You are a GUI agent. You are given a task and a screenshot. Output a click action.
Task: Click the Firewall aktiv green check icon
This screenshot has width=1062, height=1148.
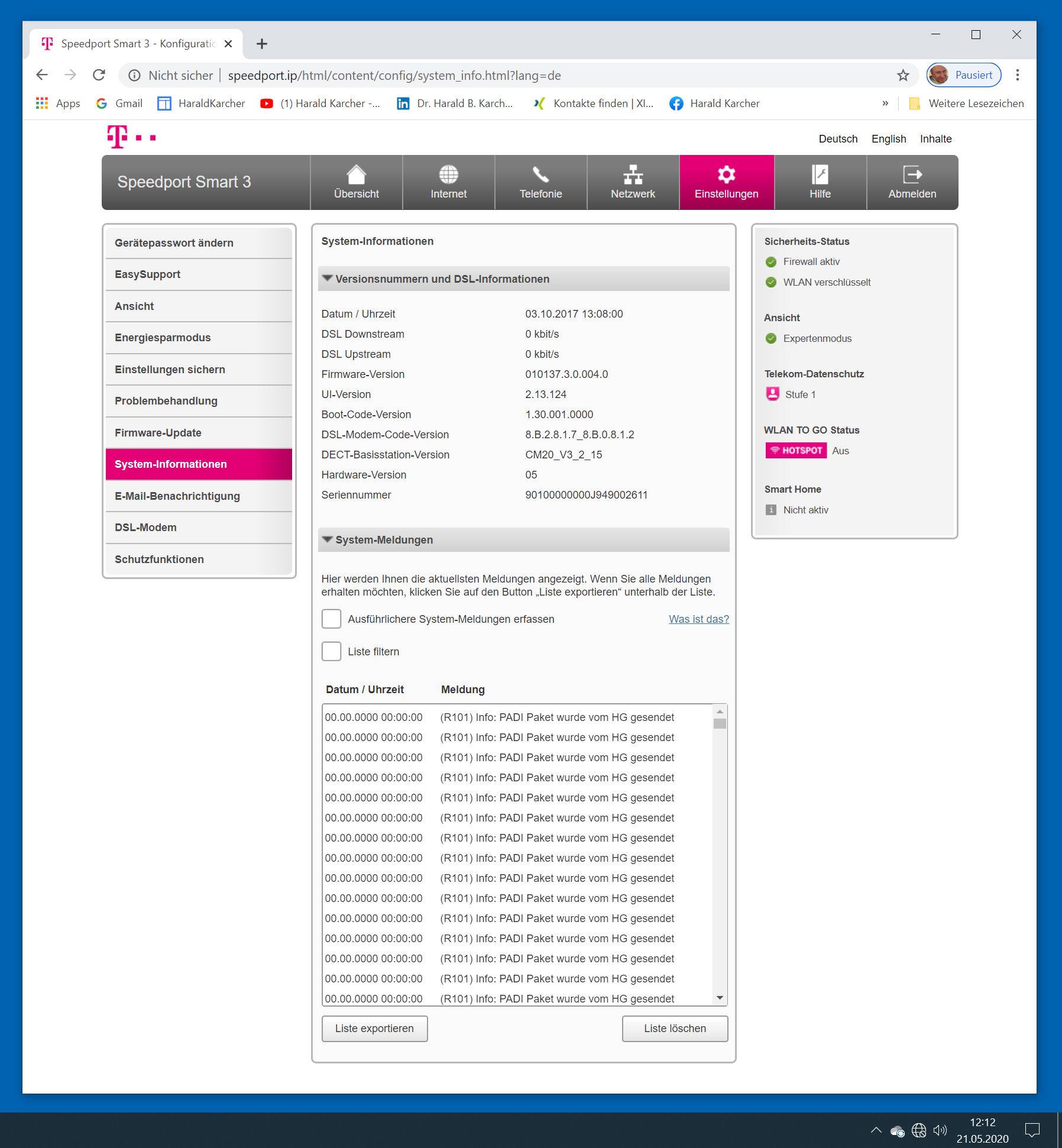(x=770, y=262)
